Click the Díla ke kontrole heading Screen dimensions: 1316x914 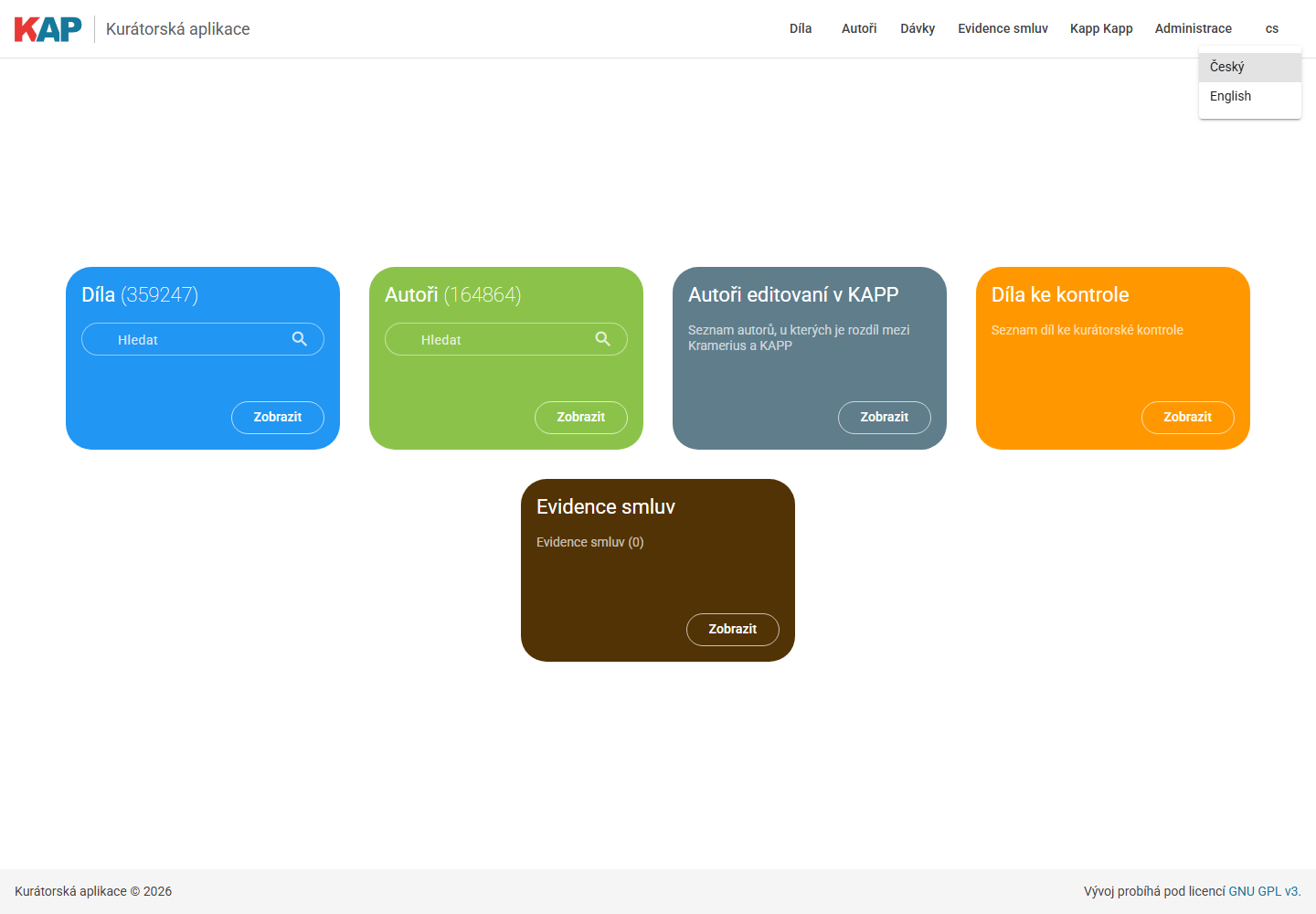pos(1060,294)
